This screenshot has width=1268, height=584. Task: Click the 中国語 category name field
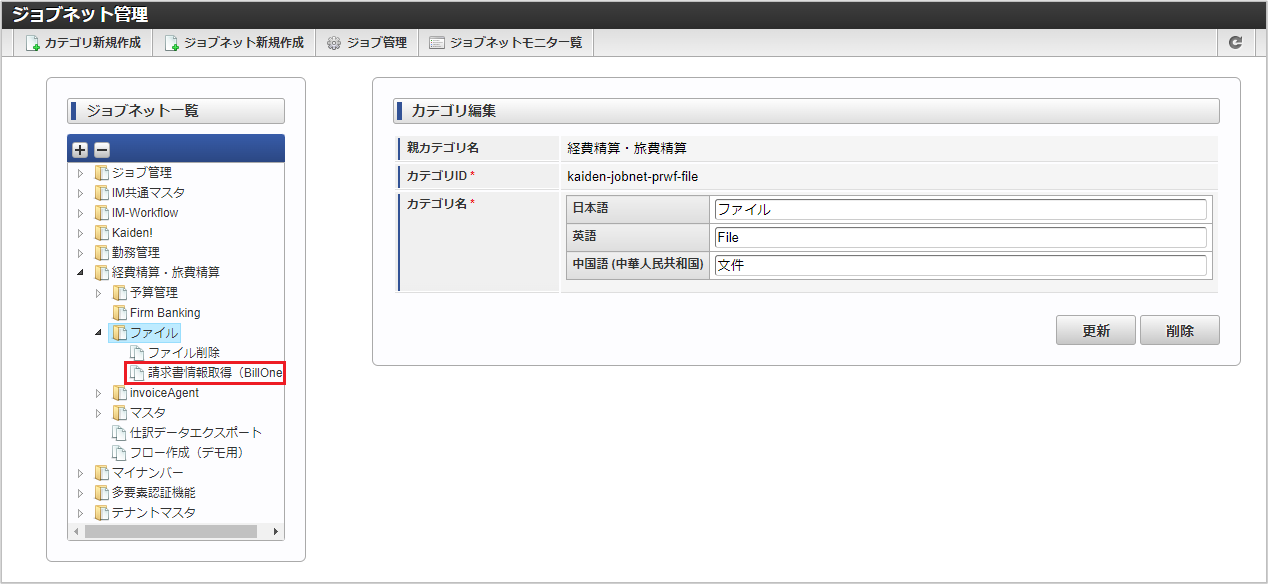(x=960, y=266)
